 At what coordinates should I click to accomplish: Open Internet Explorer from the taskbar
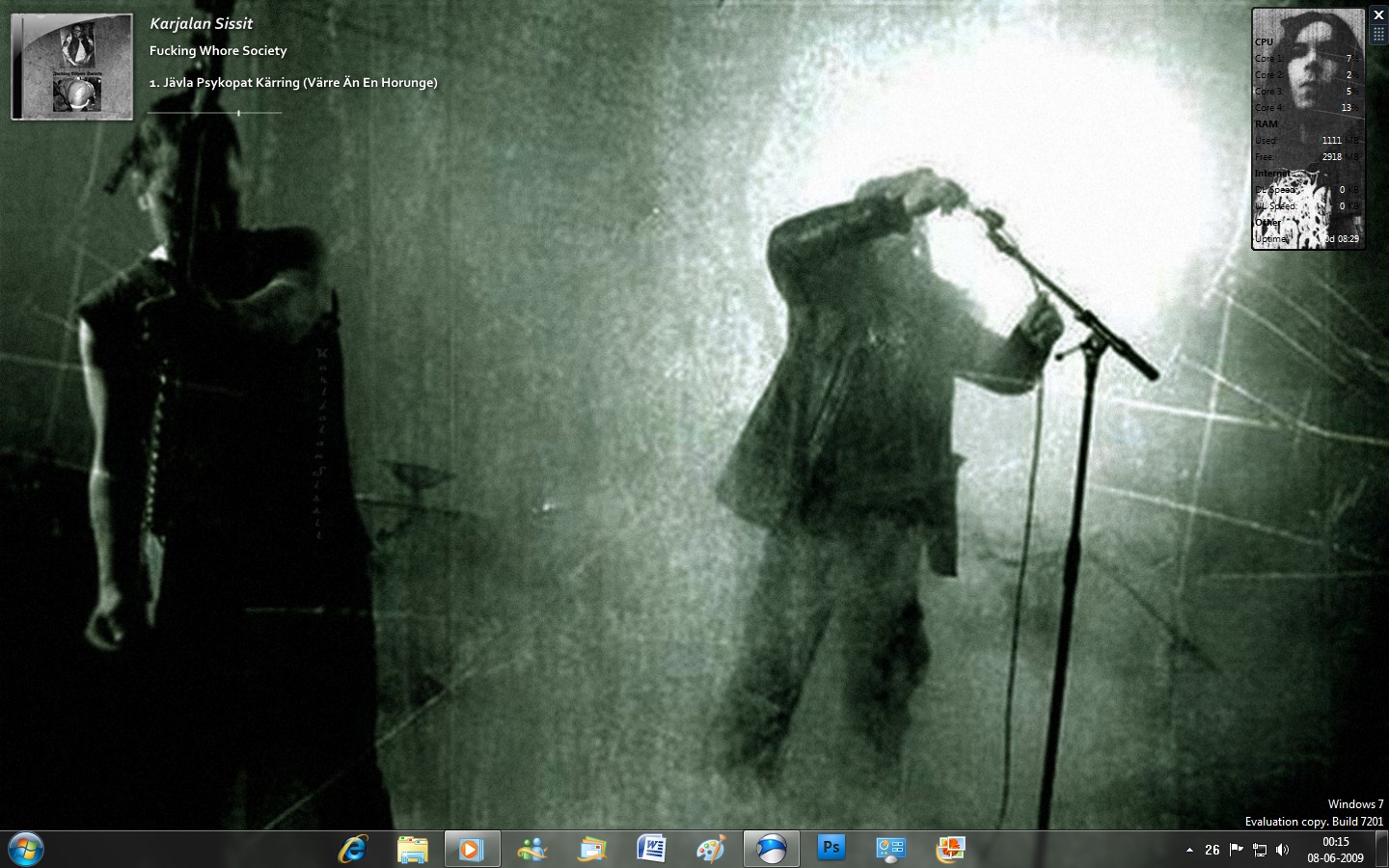353,849
